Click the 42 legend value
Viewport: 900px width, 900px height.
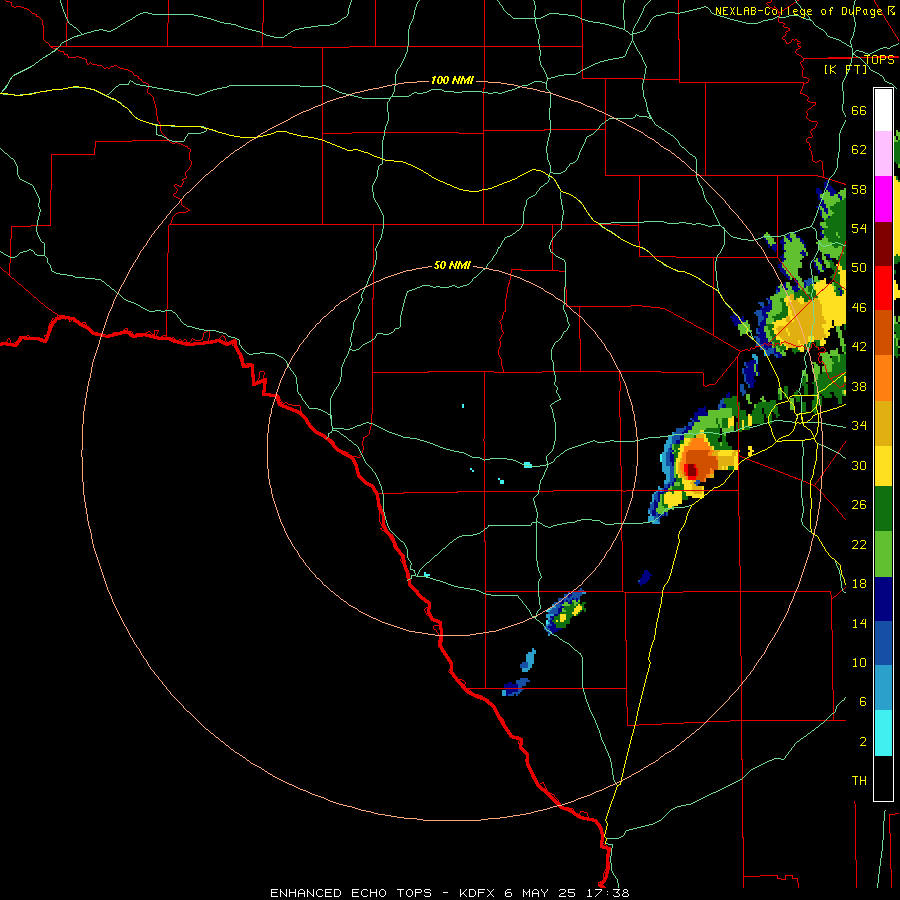click(x=859, y=346)
